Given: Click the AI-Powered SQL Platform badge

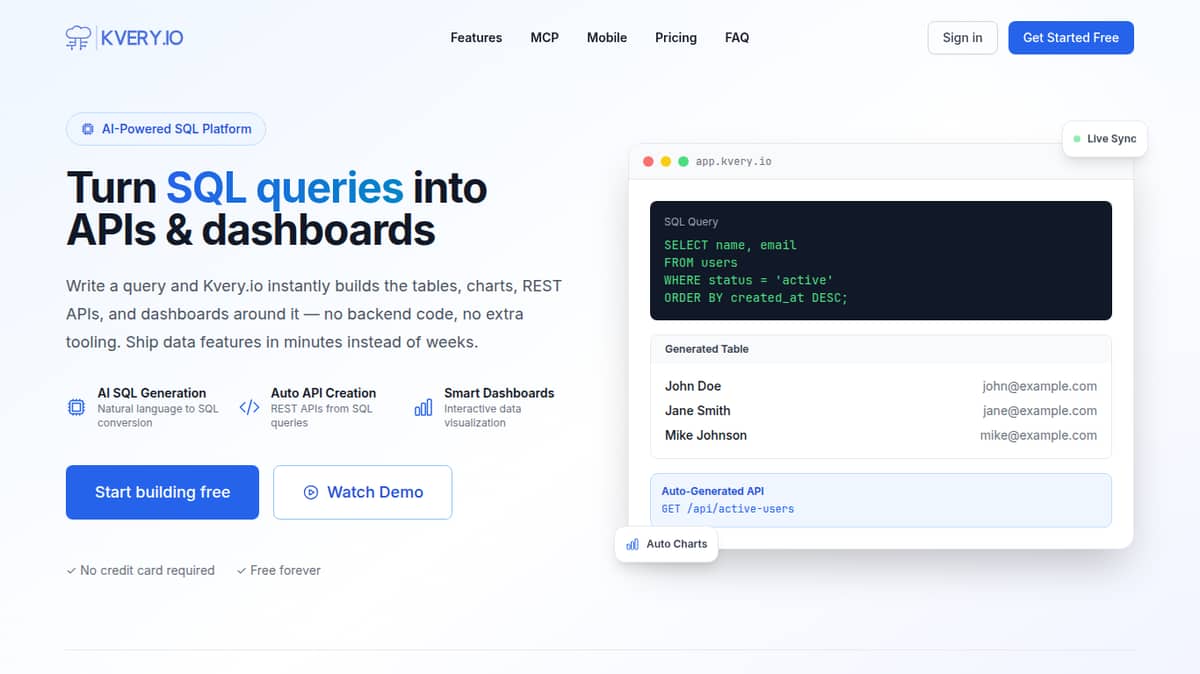Looking at the screenshot, I should (166, 129).
